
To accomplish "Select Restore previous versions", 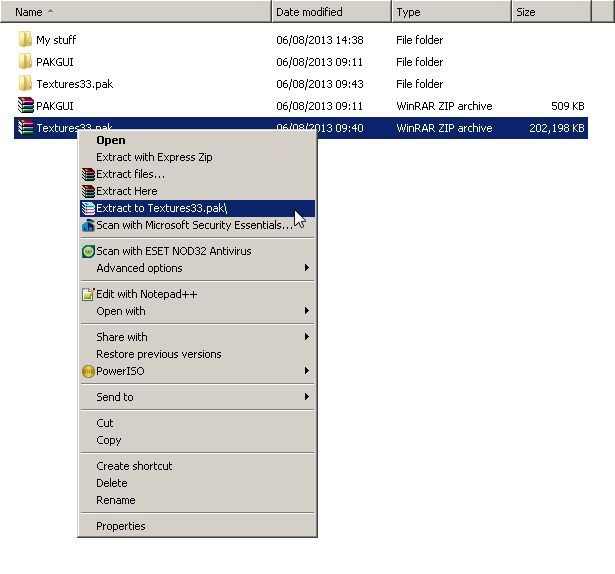I will tap(197, 354).
